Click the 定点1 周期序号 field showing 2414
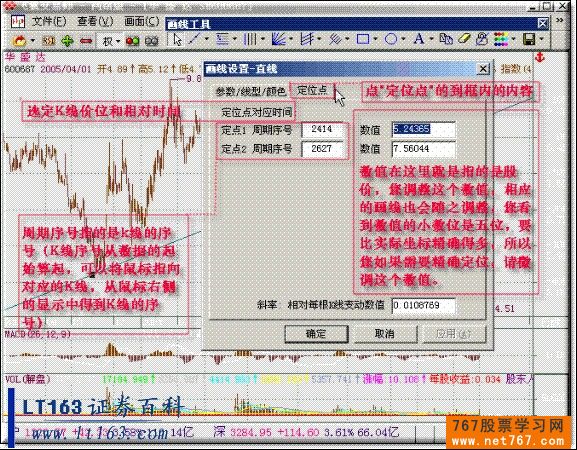577x450 pixels. pos(323,130)
